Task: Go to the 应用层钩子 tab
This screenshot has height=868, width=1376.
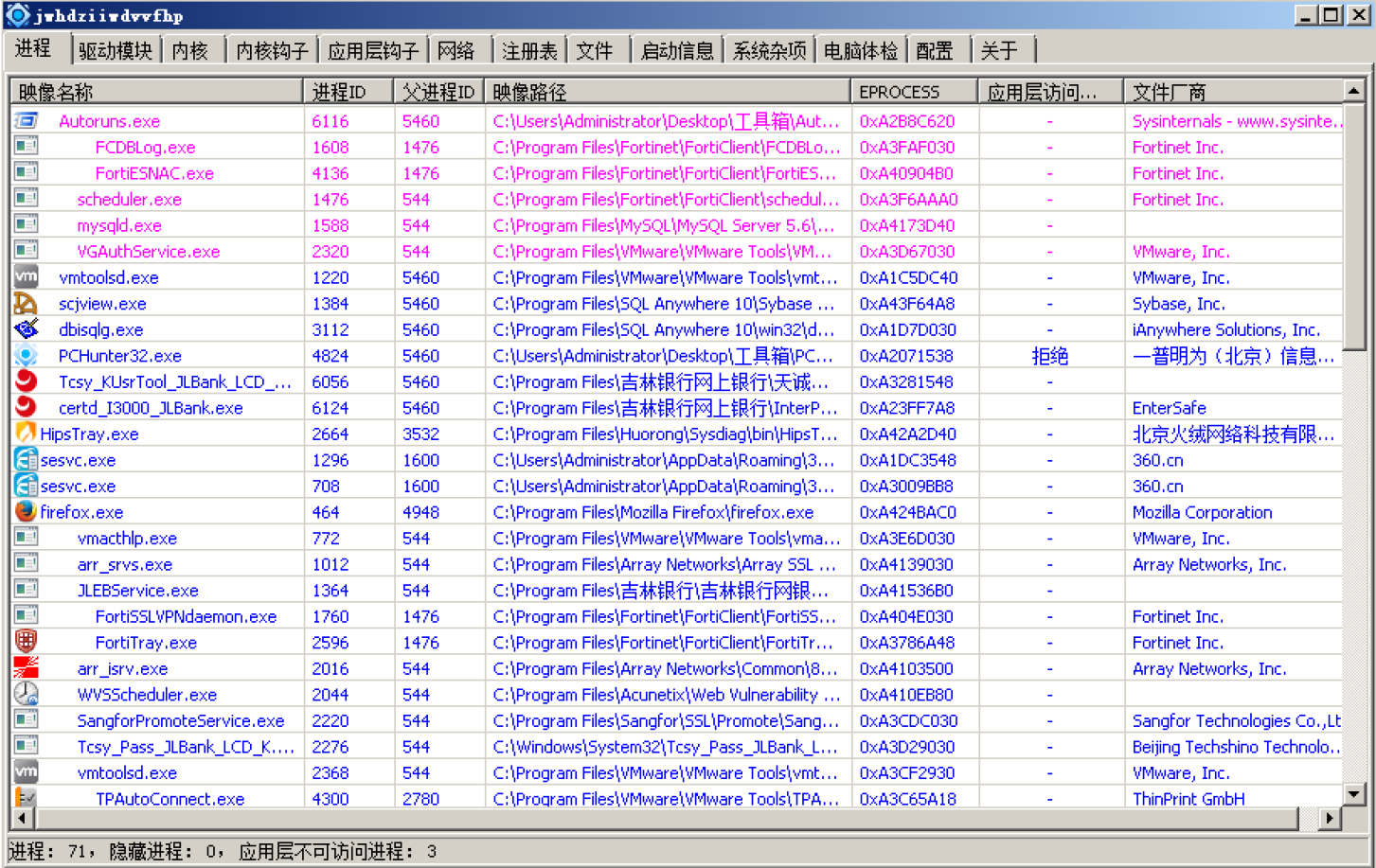Action: point(373,51)
